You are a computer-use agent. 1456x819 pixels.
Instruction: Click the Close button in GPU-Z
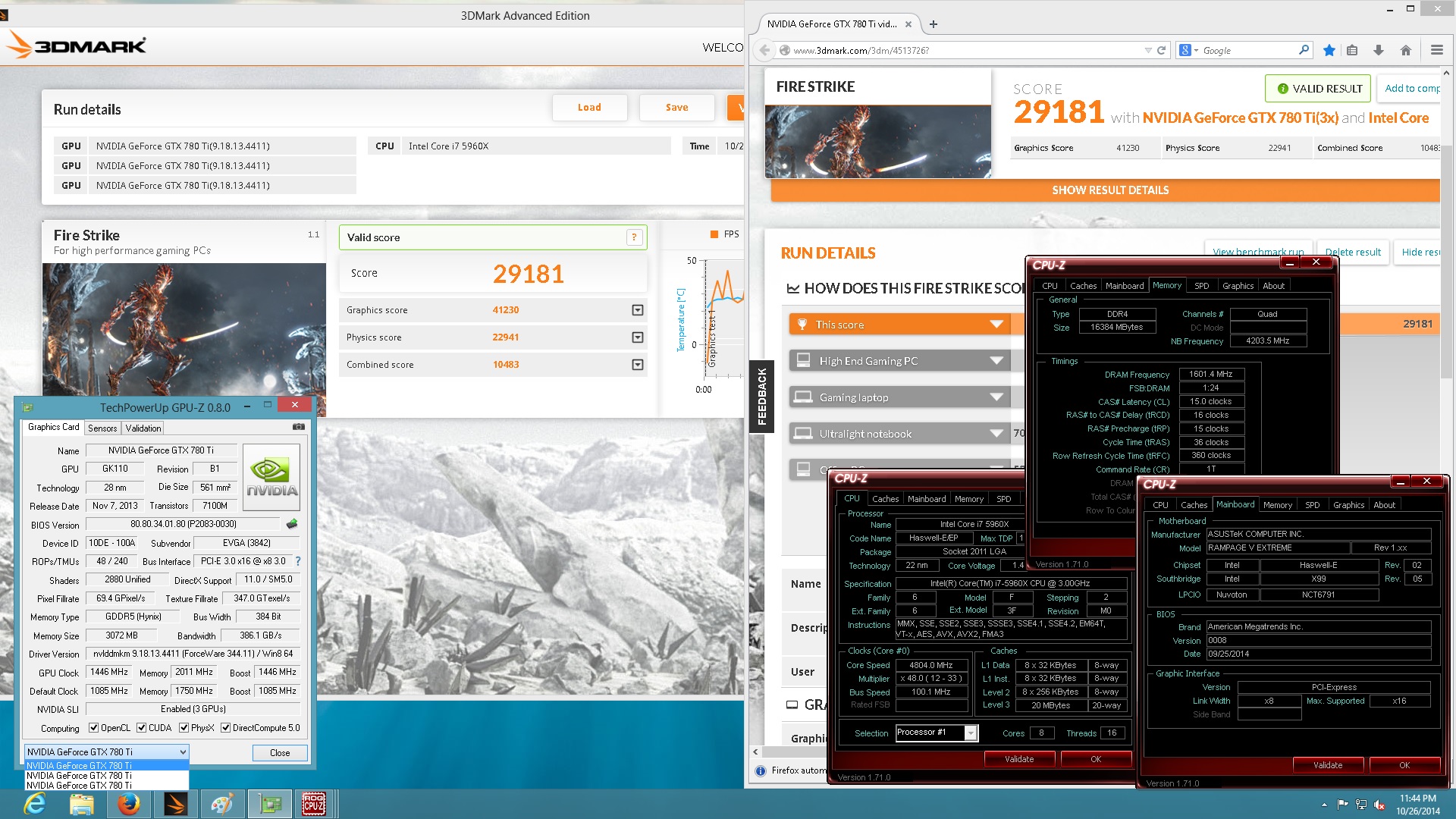tap(280, 753)
